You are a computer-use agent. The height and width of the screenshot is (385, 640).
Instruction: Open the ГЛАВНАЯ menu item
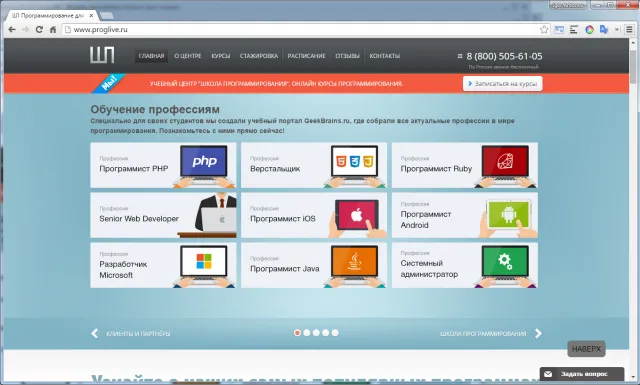pos(151,56)
